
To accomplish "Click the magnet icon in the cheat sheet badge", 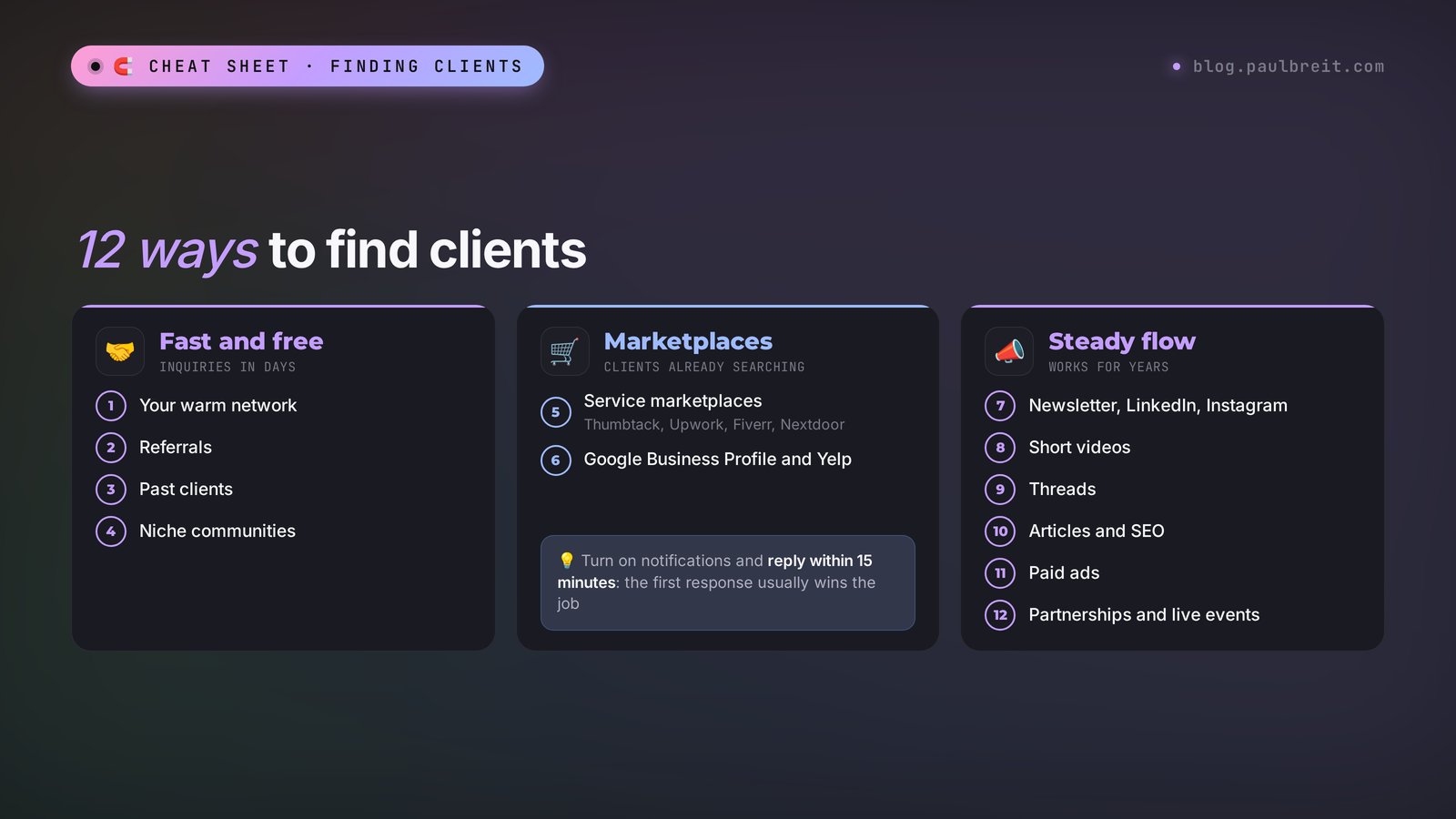I will tap(123, 66).
